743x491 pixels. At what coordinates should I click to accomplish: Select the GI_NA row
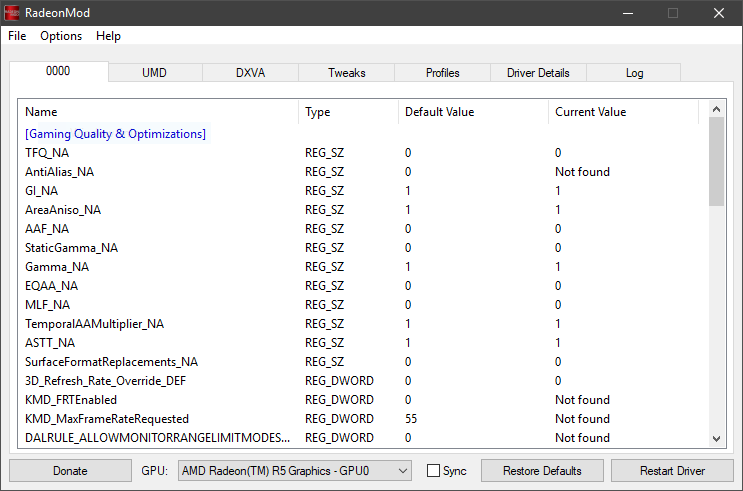[x=363, y=191]
